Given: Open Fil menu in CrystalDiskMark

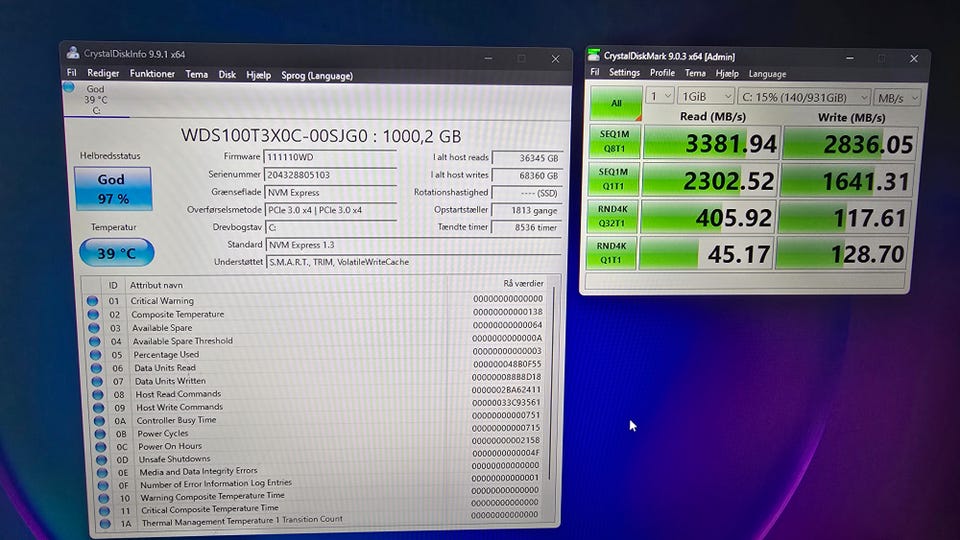Looking at the screenshot, I should (594, 72).
